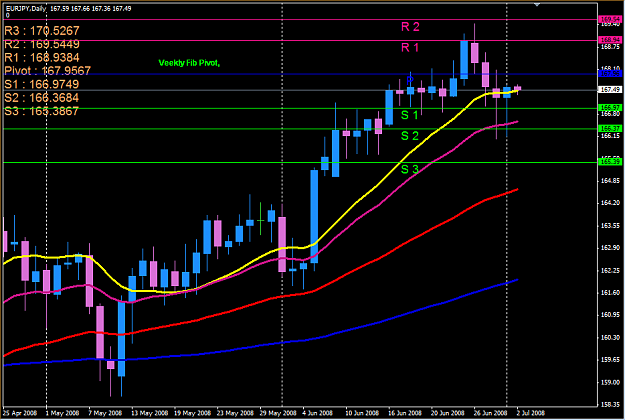Click the 160.95 price axis value
The height and width of the screenshot is (420, 625).
610,315
